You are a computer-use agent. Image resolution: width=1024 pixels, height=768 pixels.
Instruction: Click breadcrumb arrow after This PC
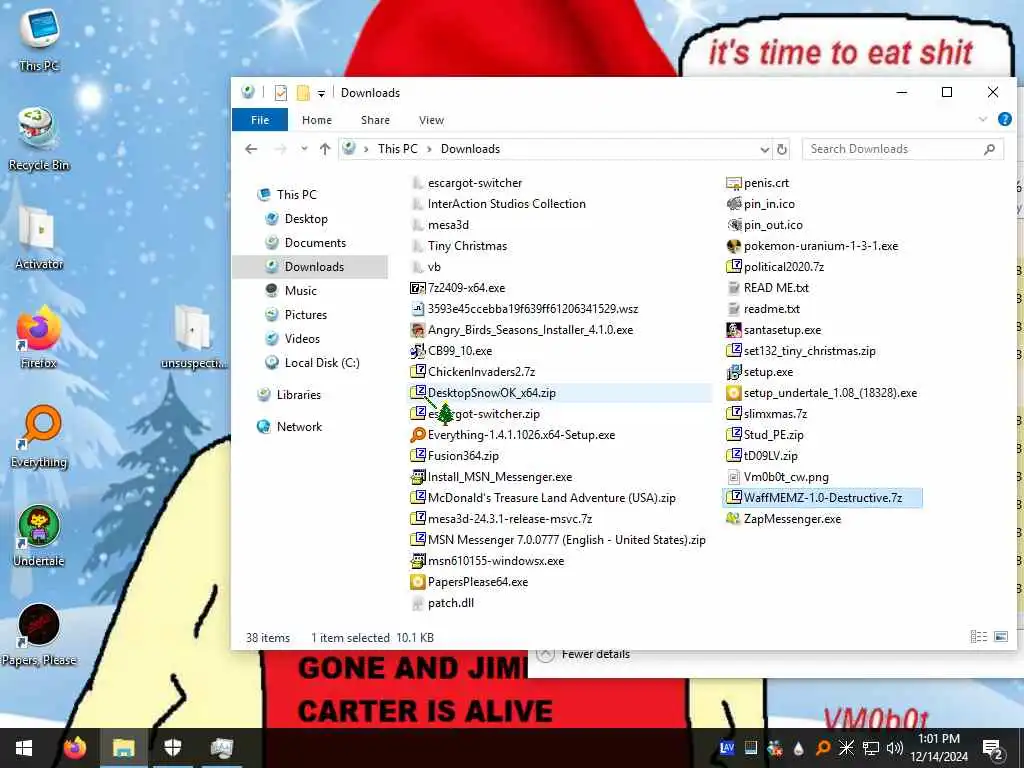point(429,149)
